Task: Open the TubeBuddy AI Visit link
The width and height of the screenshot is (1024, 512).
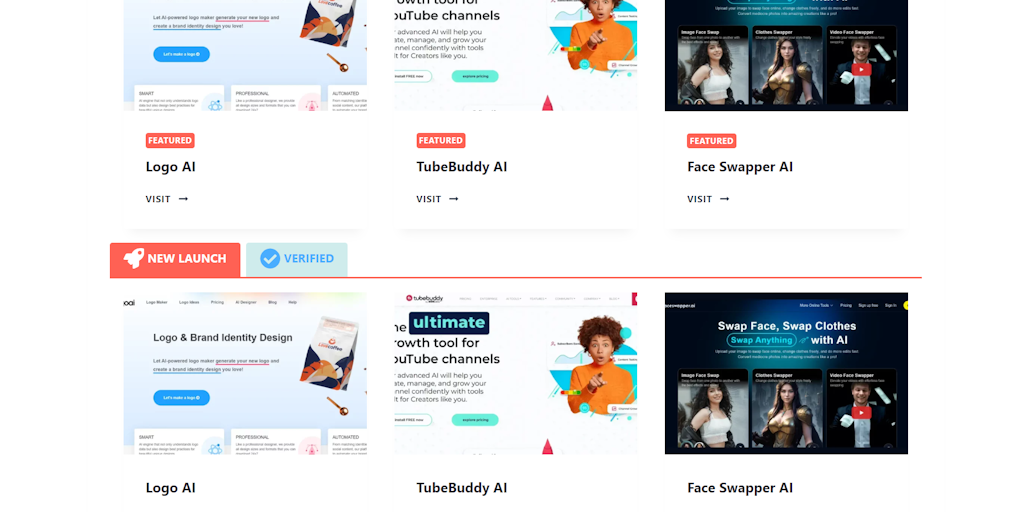Action: (x=438, y=199)
